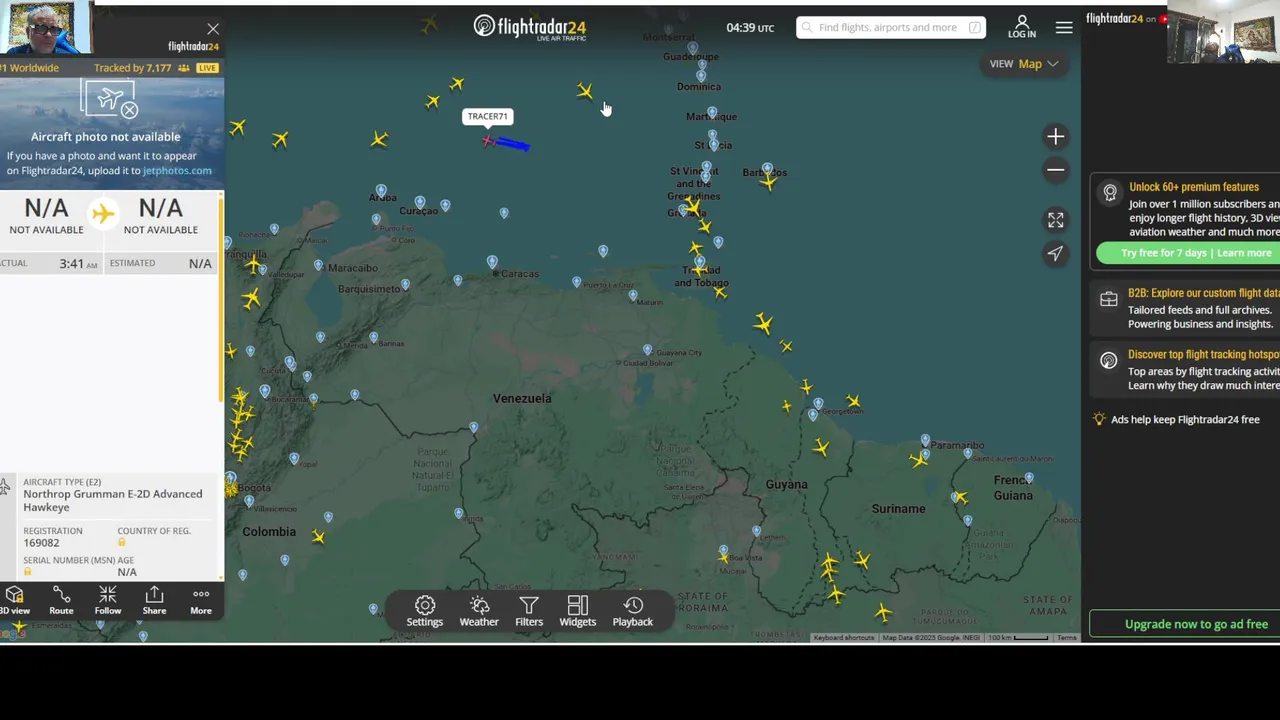Click the Caracas airport pin
Image resolution: width=1280 pixels, height=720 pixels.
(492, 262)
